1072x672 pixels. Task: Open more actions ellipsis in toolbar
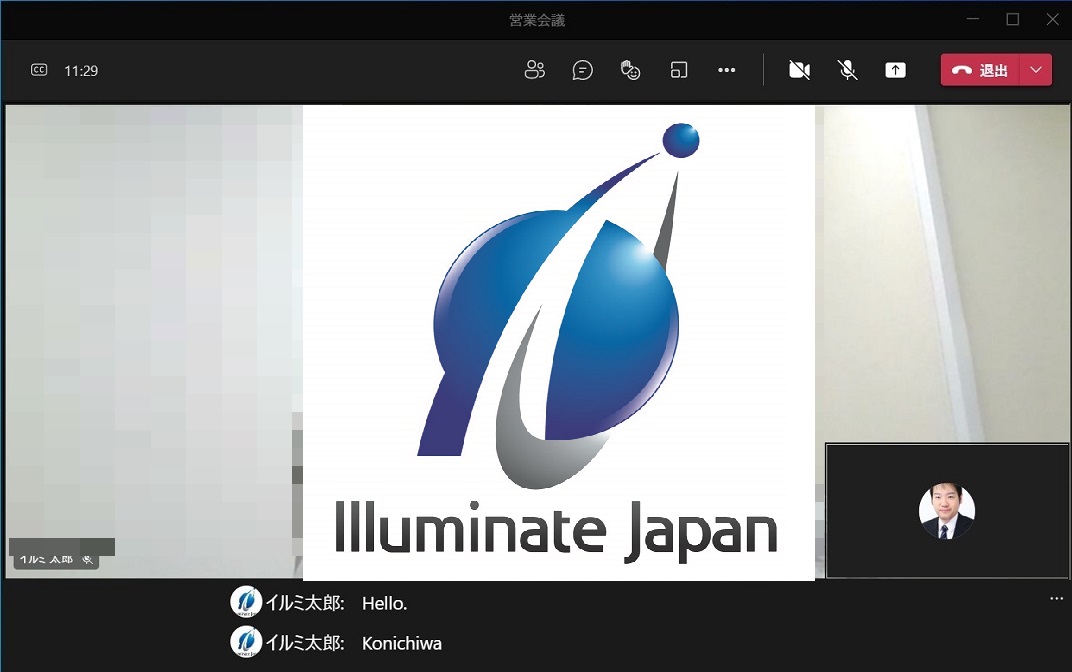pos(726,70)
